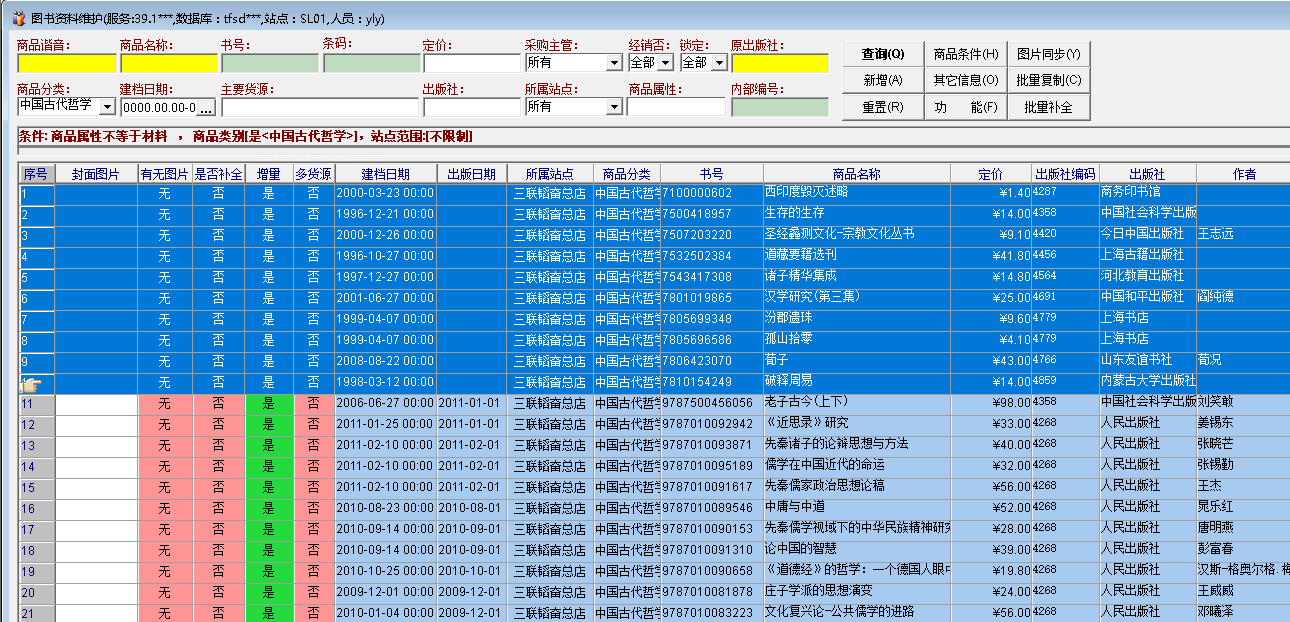
Task: Click the 图片同步(Y) button
Action: point(1048,54)
